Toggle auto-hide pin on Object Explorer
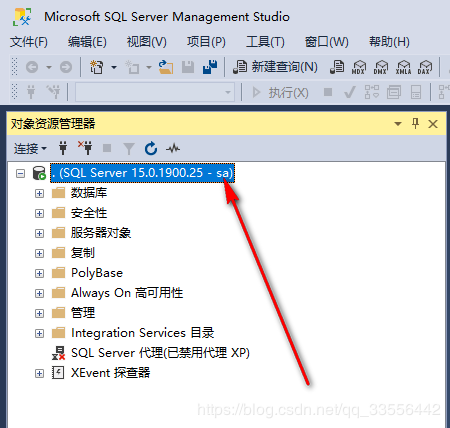This screenshot has width=450, height=428. [x=415, y=124]
